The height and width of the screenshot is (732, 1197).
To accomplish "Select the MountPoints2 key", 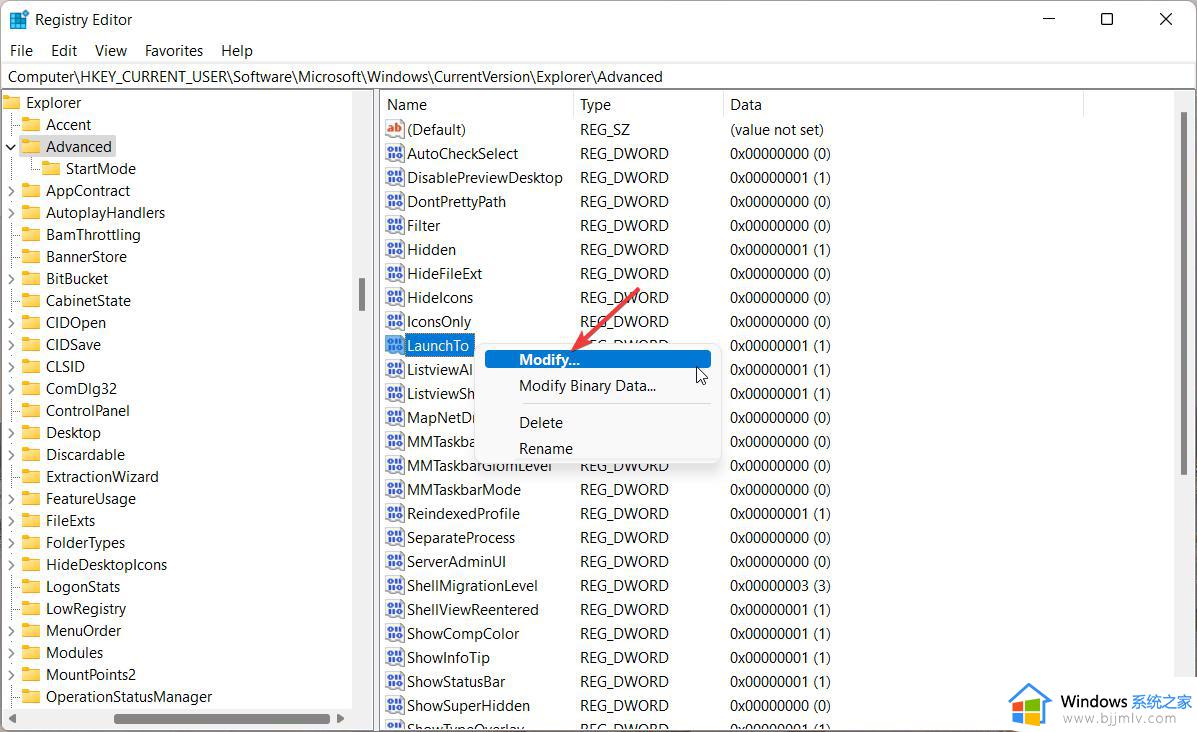I will [x=91, y=675].
